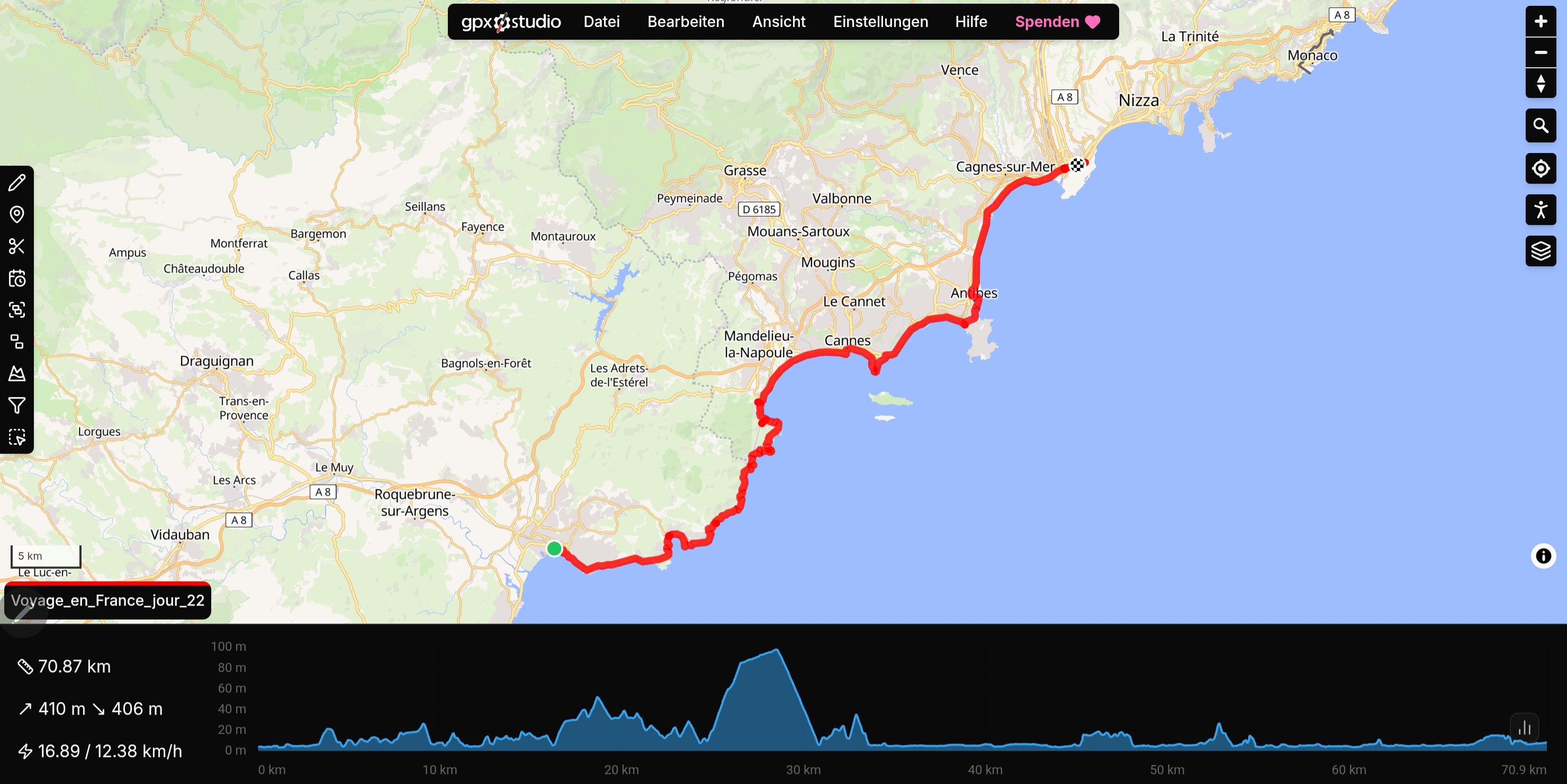Show map attribution info
This screenshot has width=1567, height=784.
click(x=1543, y=556)
